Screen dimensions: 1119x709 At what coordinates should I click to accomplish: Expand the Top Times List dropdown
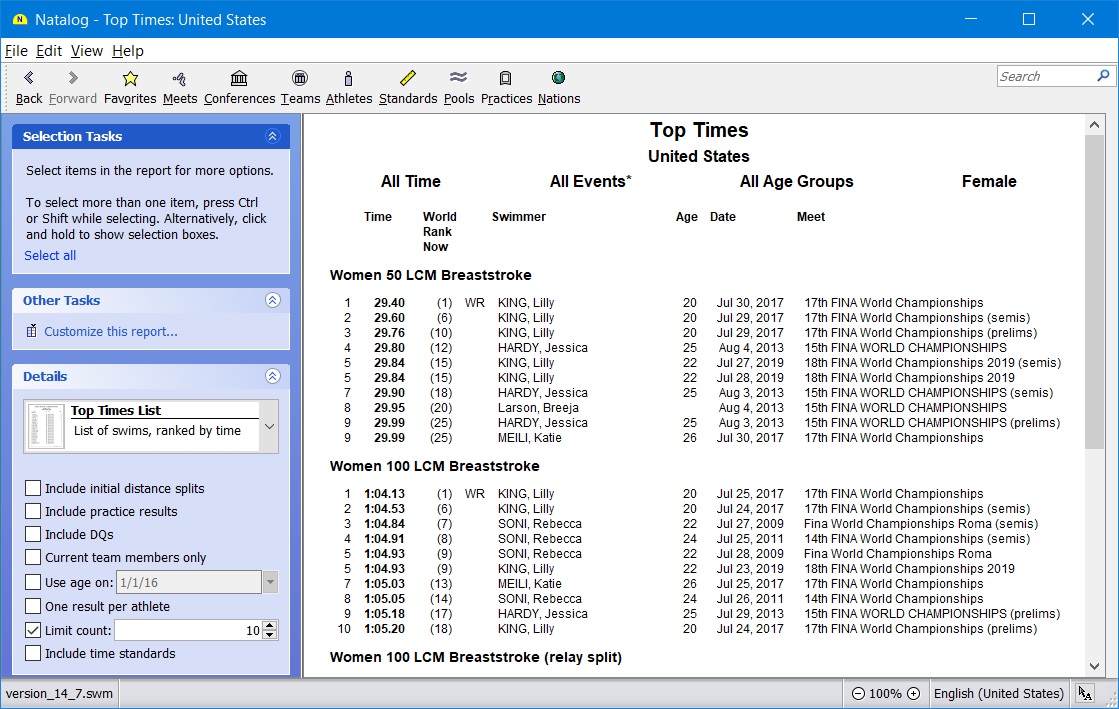268,427
